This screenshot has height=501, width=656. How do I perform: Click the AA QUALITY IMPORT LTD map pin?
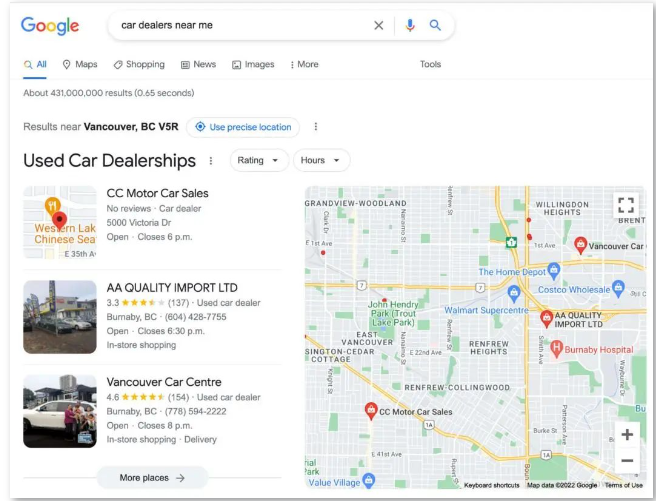point(546,319)
